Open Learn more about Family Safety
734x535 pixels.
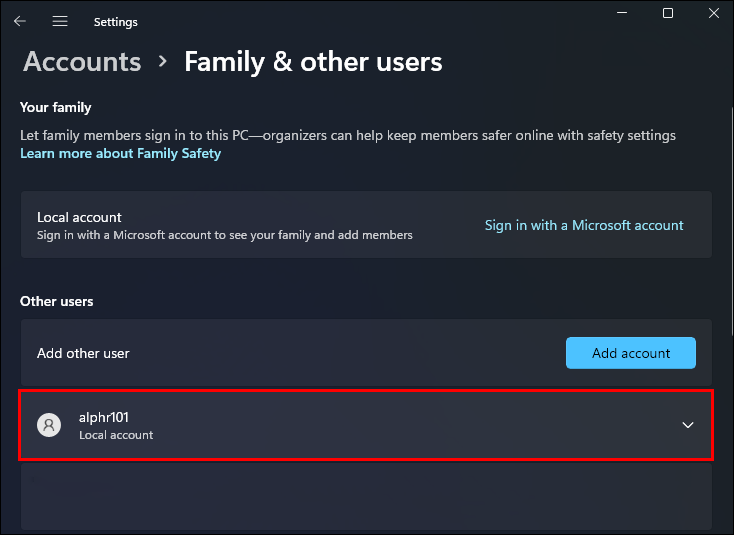click(x=120, y=154)
